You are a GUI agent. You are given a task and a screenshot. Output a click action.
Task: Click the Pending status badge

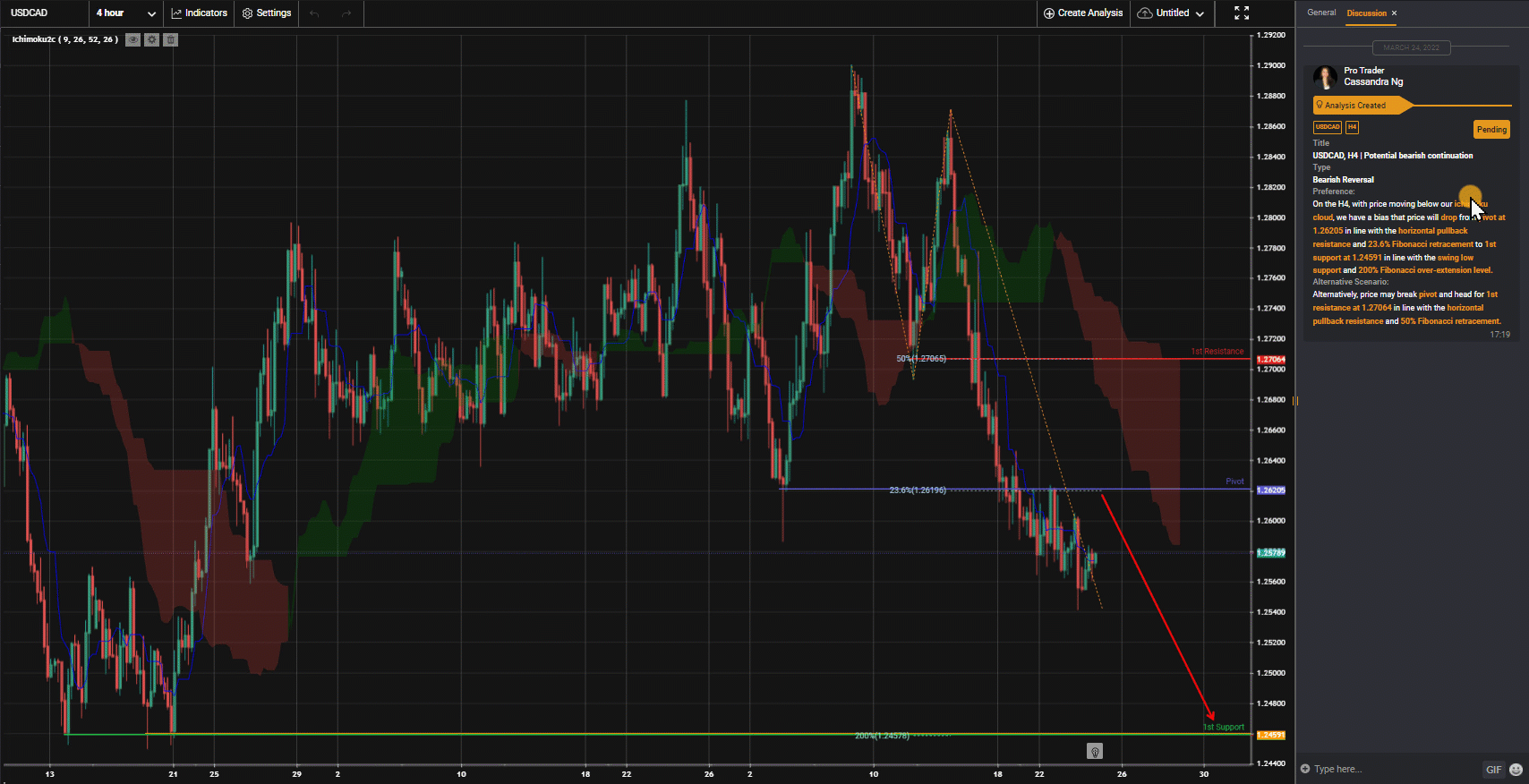click(1491, 130)
